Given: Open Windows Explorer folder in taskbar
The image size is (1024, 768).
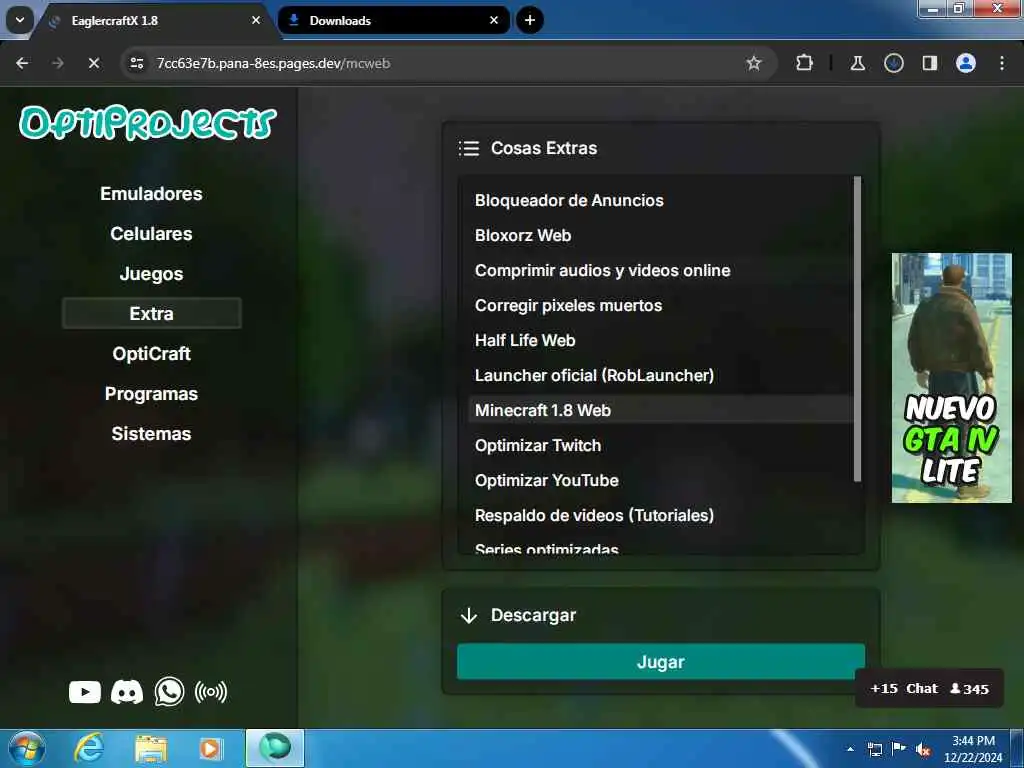Looking at the screenshot, I should pyautogui.click(x=151, y=748).
